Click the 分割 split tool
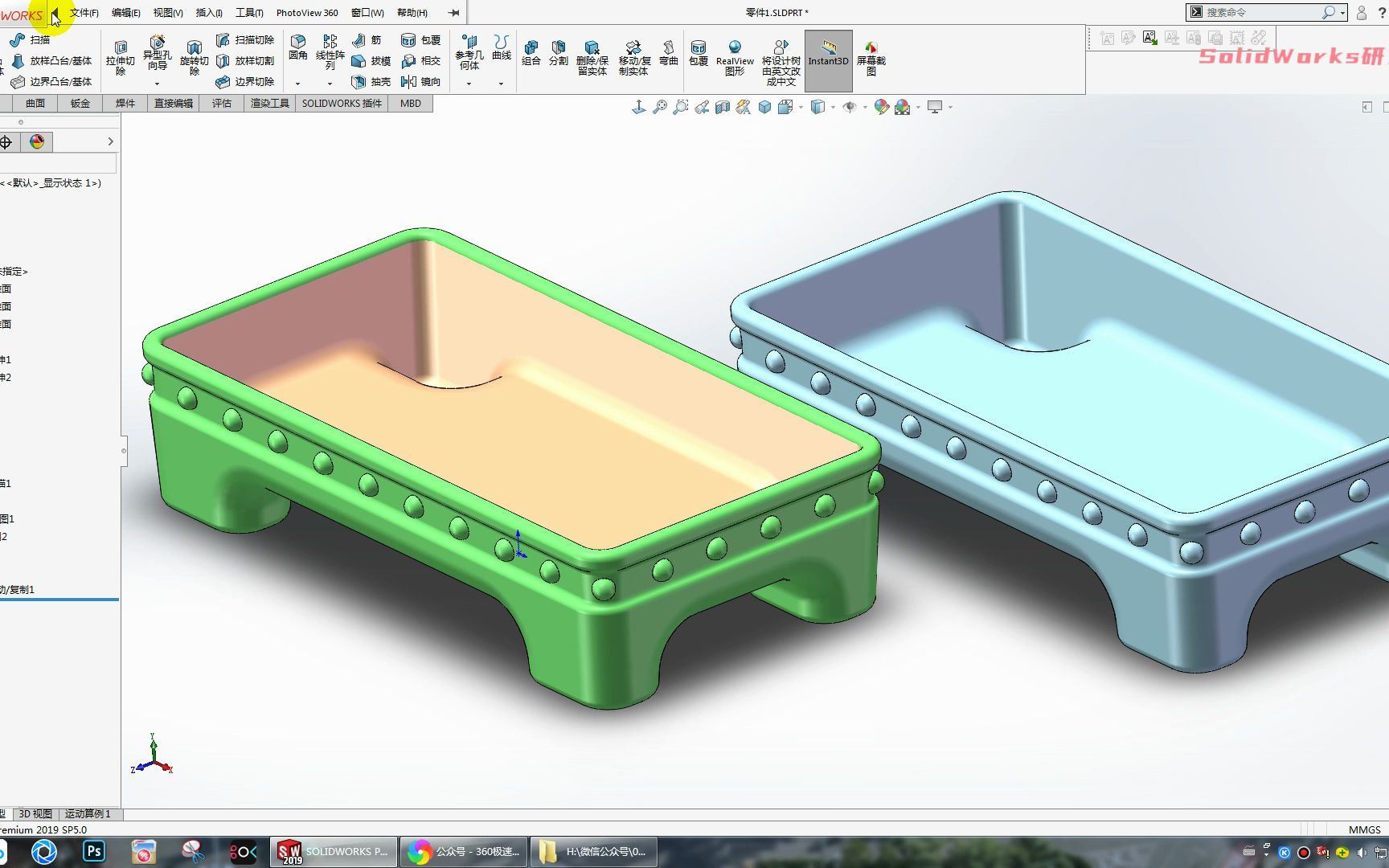This screenshot has height=868, width=1389. click(x=559, y=52)
